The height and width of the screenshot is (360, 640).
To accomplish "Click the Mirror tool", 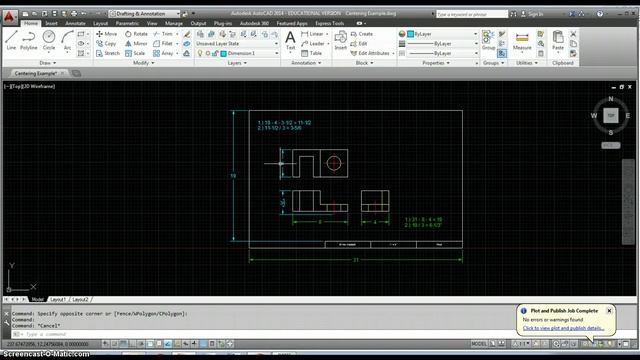I will (136, 43).
